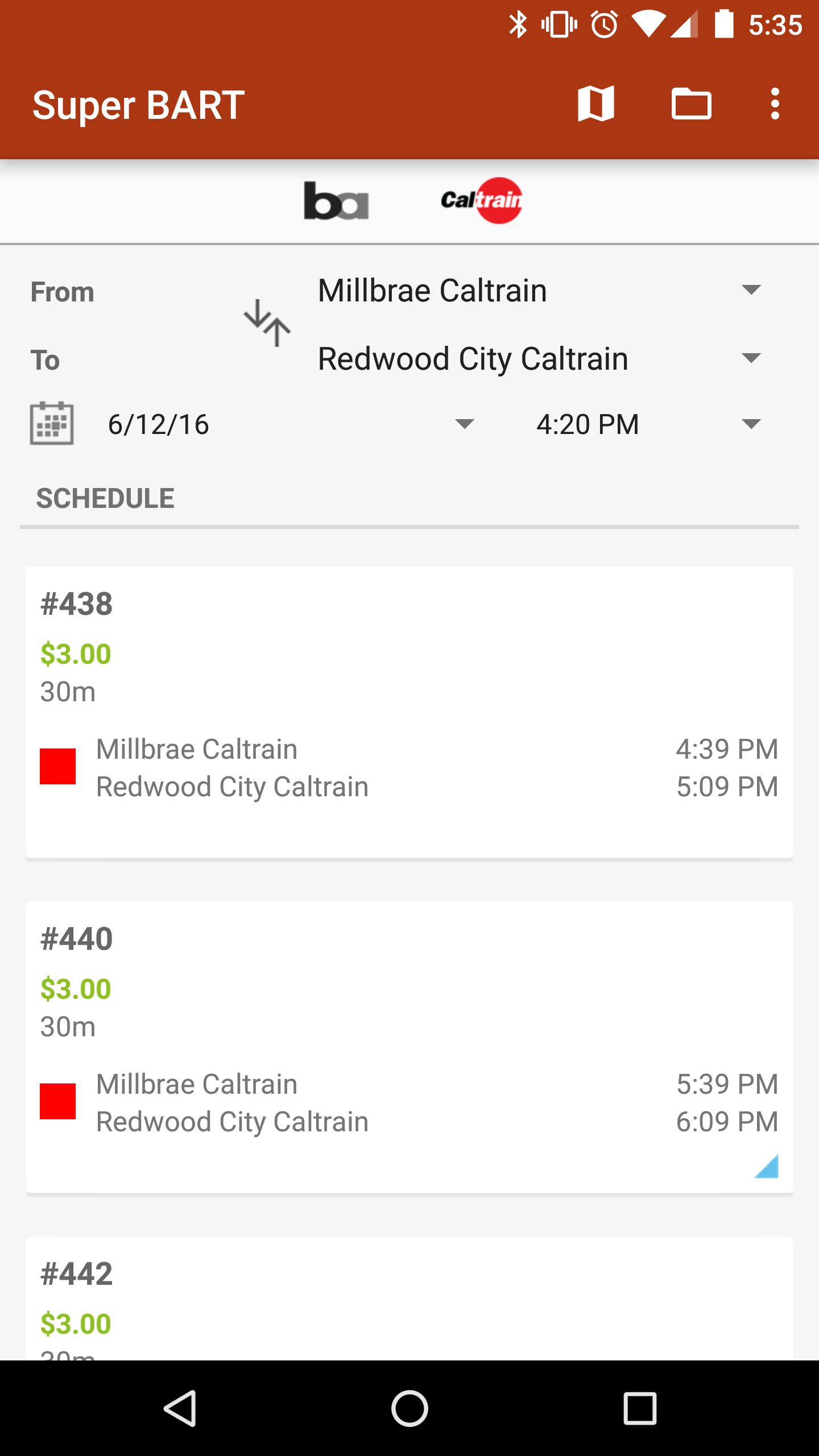Viewport: 819px width, 1456px height.
Task: Tap the Android home button
Action: [409, 1408]
